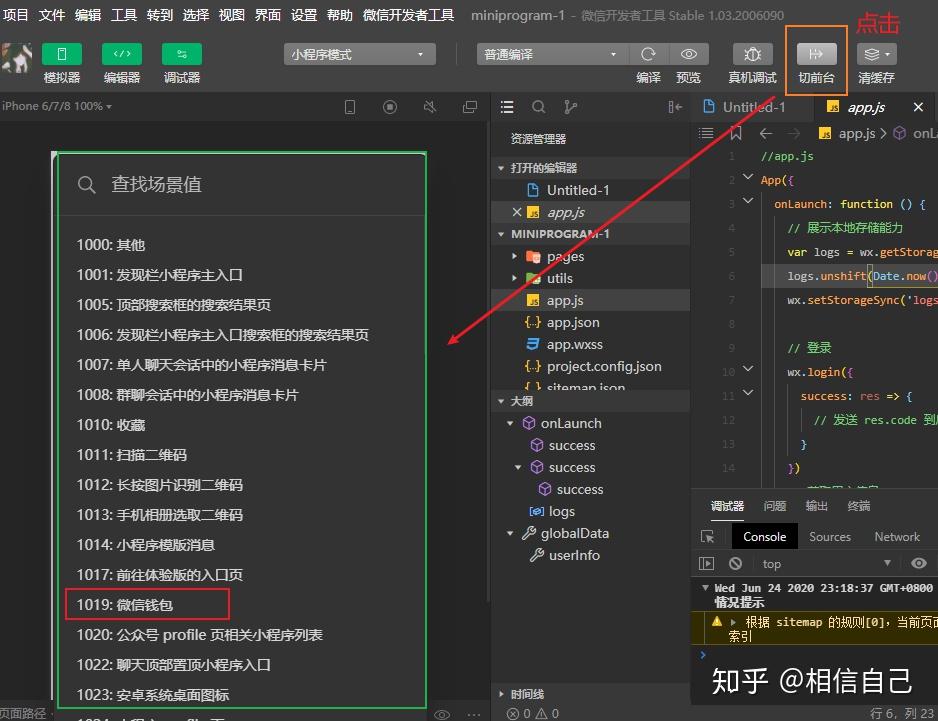Close the app.js editor tab
Screen dimensions: 938x721
(x=918, y=107)
